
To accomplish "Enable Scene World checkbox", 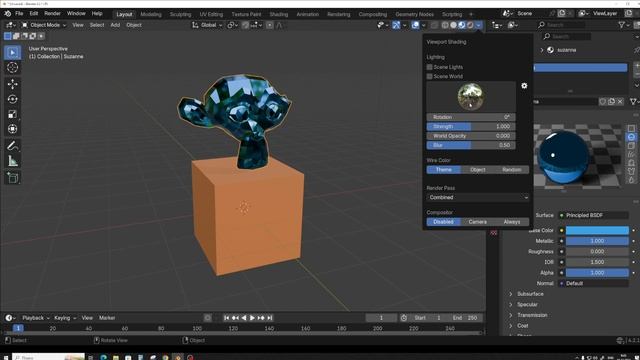I will (x=429, y=76).
